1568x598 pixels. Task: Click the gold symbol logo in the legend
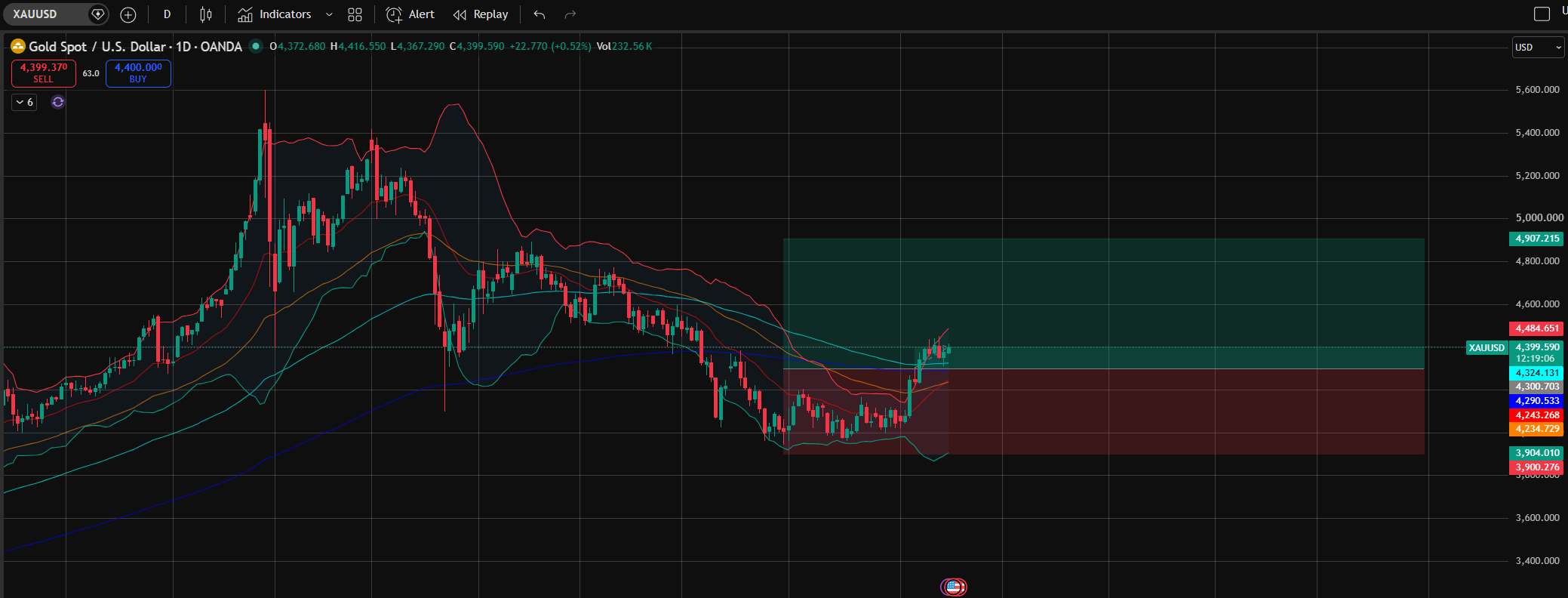click(x=18, y=46)
